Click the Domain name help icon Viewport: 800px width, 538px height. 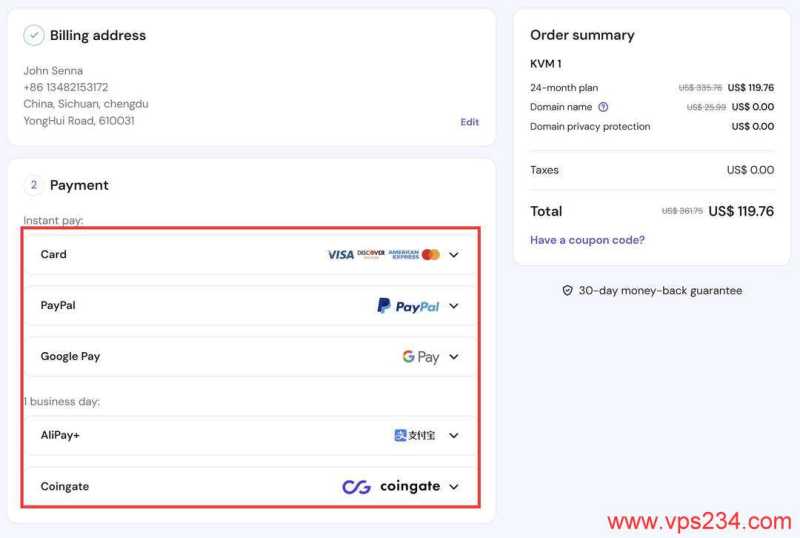pyautogui.click(x=603, y=107)
